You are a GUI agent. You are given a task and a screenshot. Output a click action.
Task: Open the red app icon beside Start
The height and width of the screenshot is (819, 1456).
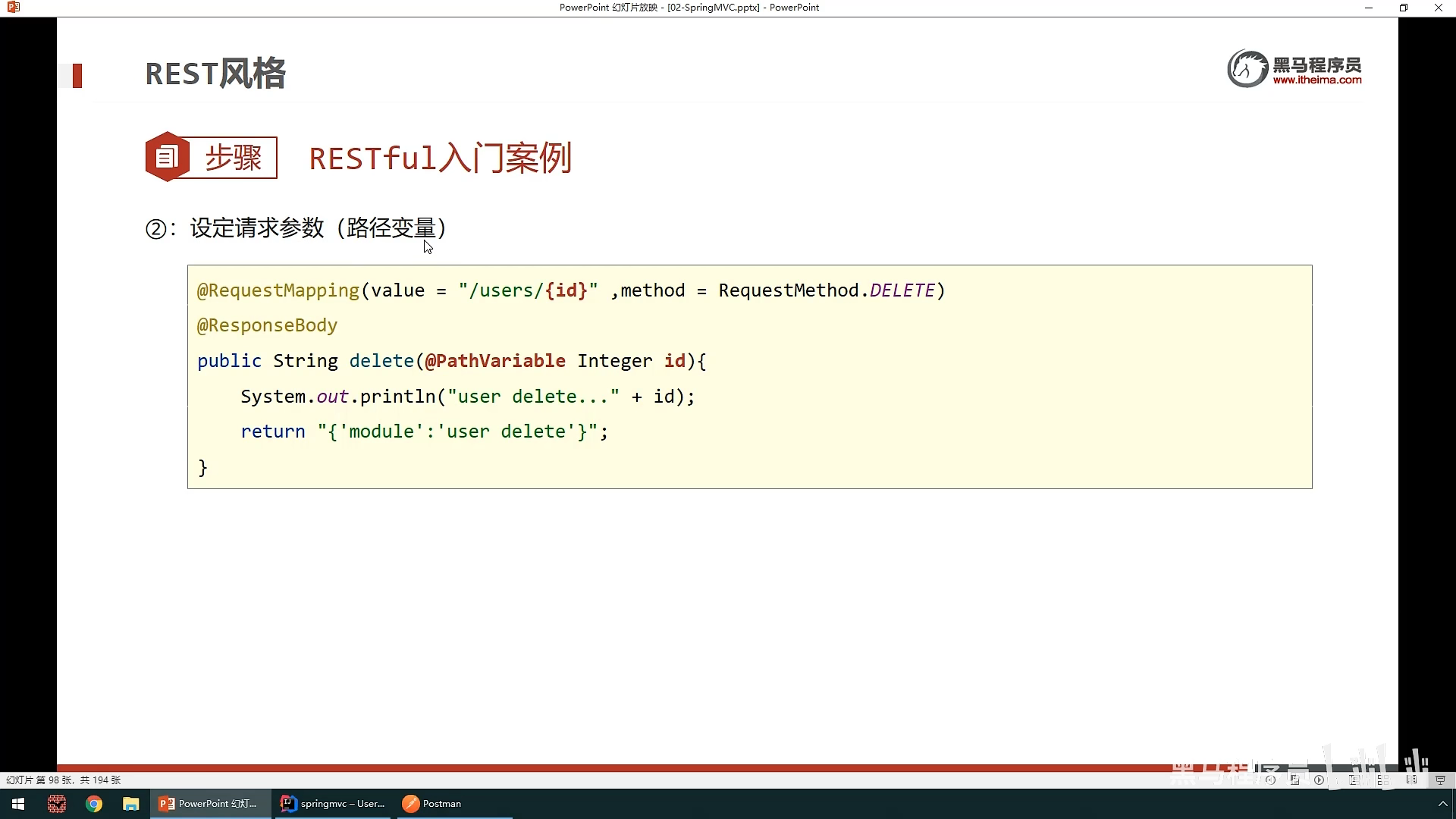tap(57, 804)
